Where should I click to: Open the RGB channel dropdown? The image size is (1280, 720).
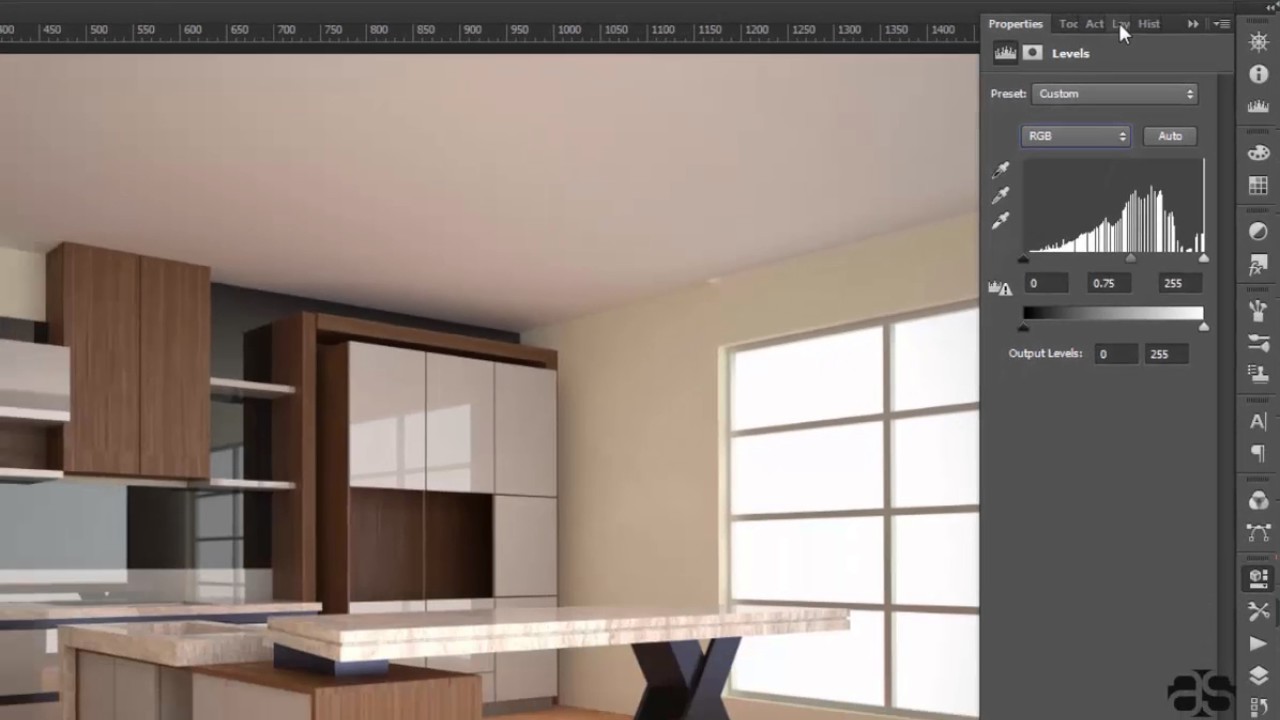(1076, 136)
